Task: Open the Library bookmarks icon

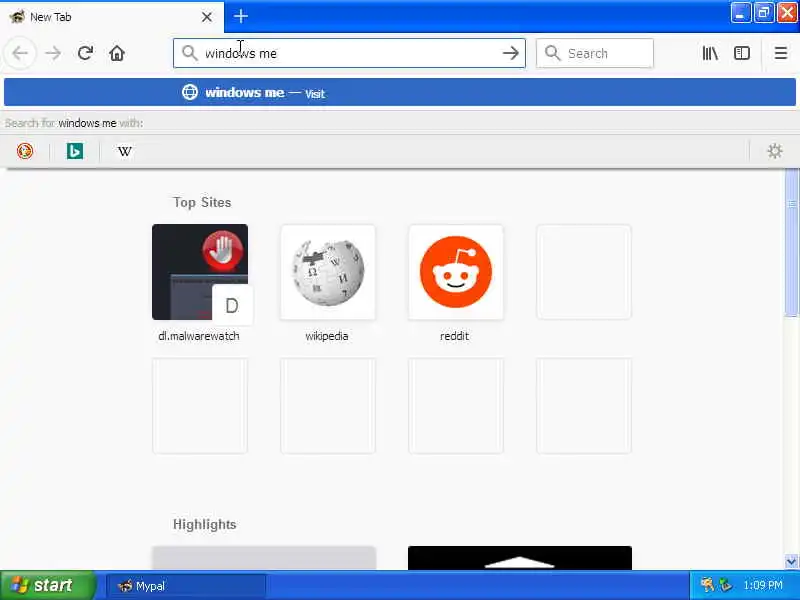Action: click(x=710, y=53)
